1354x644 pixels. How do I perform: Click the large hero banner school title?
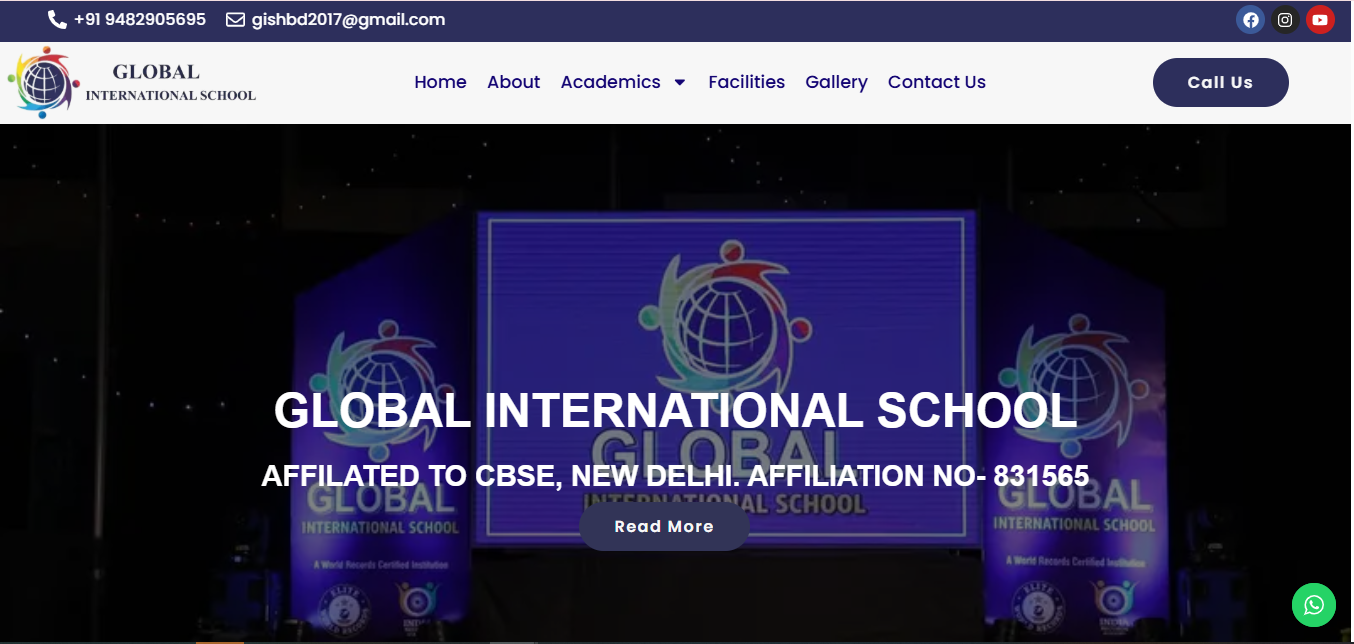[675, 411]
